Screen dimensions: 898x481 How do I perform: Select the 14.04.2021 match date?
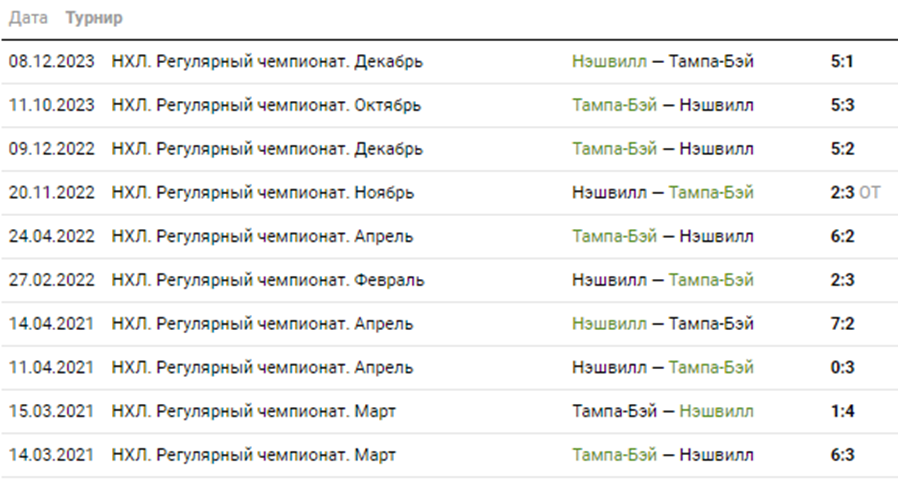[x=52, y=324]
